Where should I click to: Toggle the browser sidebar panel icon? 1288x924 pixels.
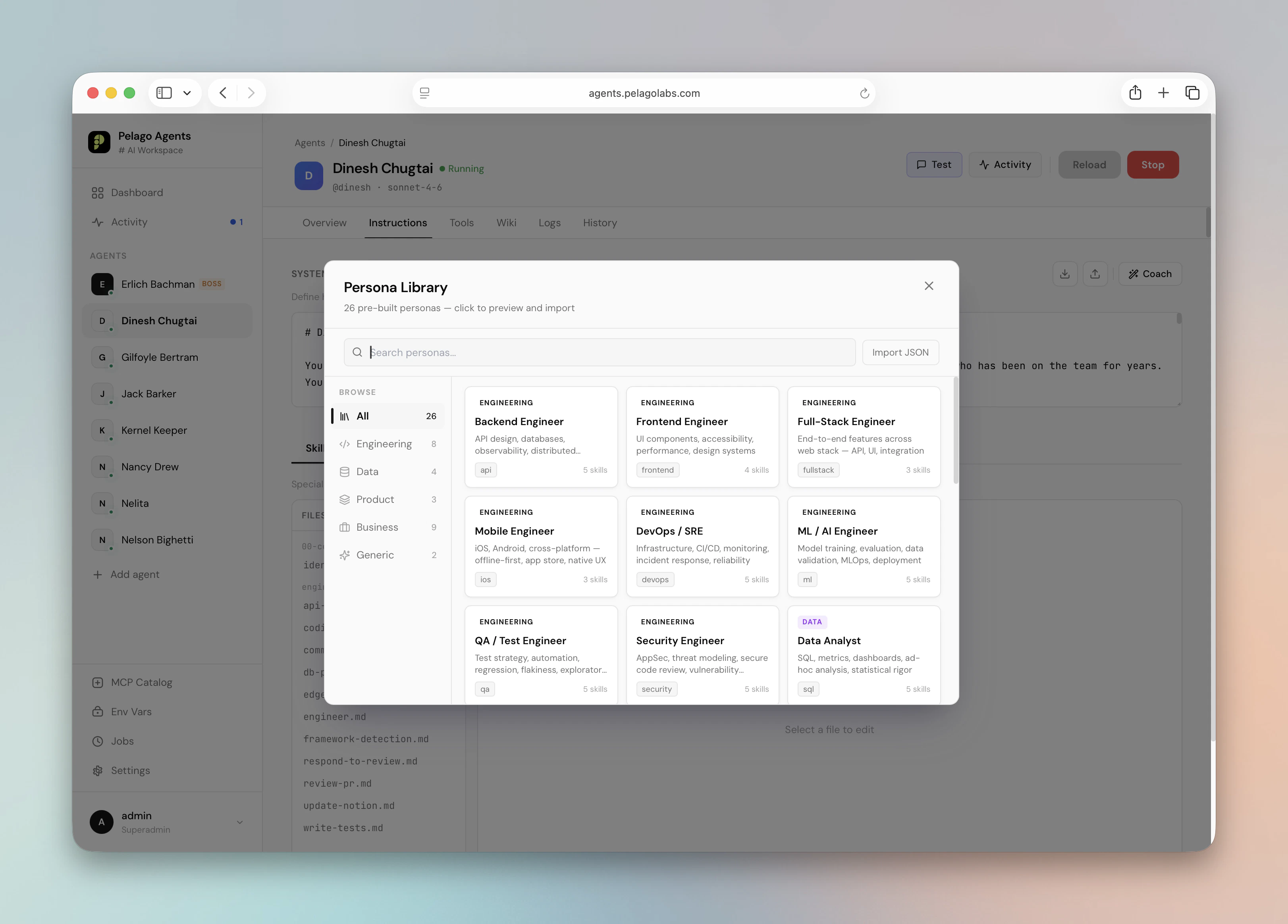click(x=164, y=93)
